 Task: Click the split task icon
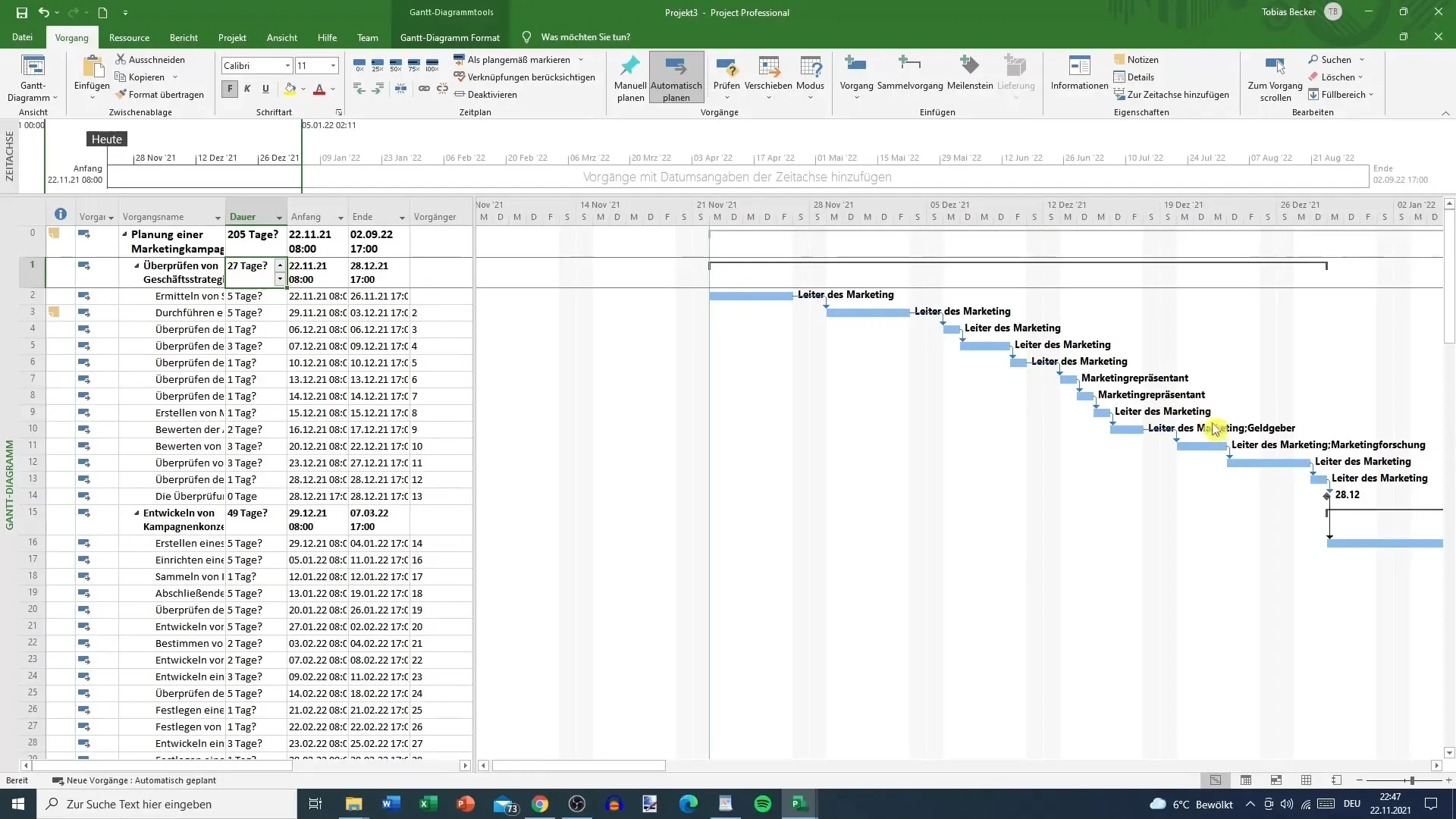(x=400, y=89)
